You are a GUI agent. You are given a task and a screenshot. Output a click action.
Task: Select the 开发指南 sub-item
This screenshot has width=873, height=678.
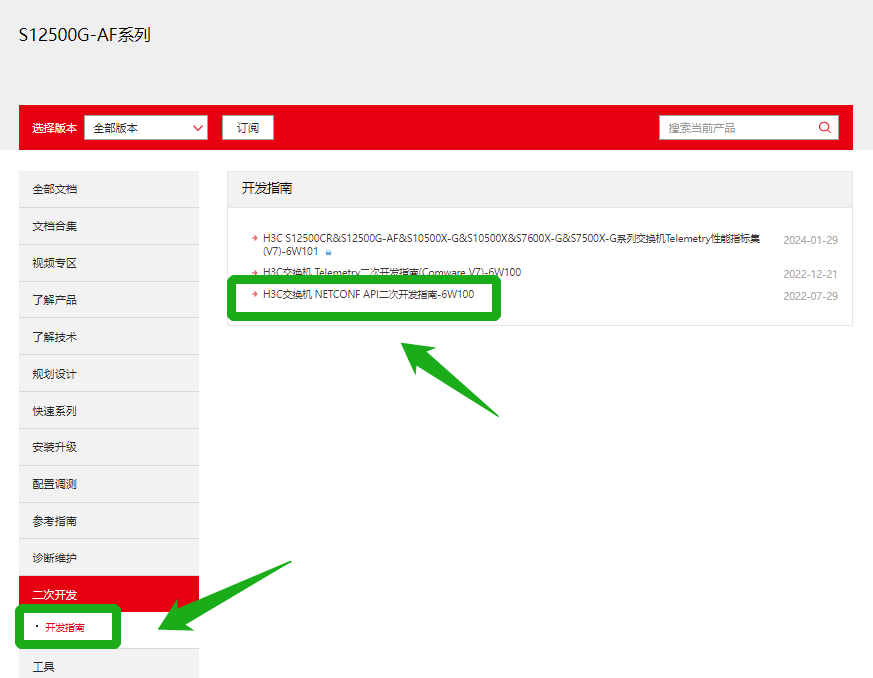65,627
